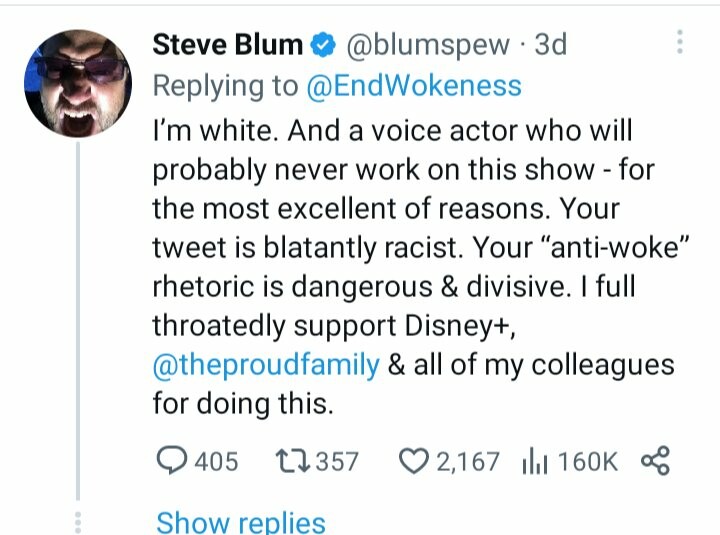Like the tweet with the heart icon

click(412, 461)
